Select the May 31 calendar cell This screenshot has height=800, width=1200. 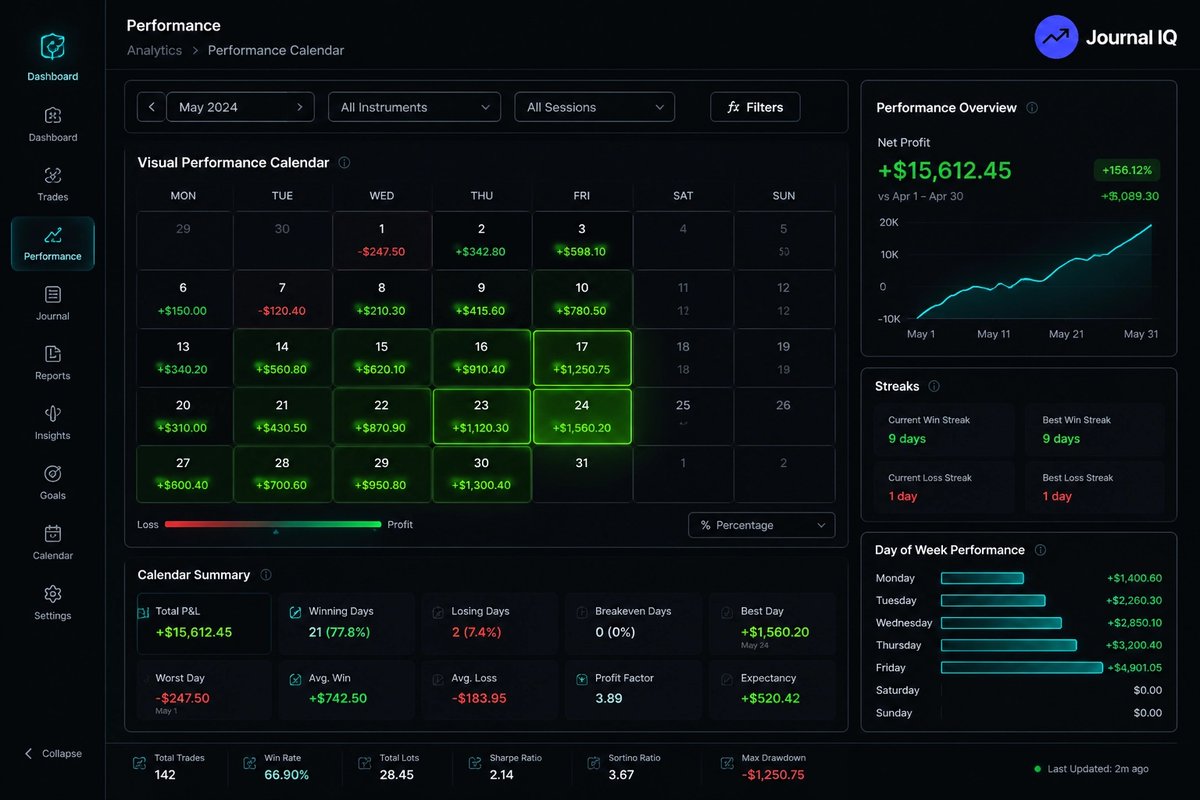pos(582,474)
